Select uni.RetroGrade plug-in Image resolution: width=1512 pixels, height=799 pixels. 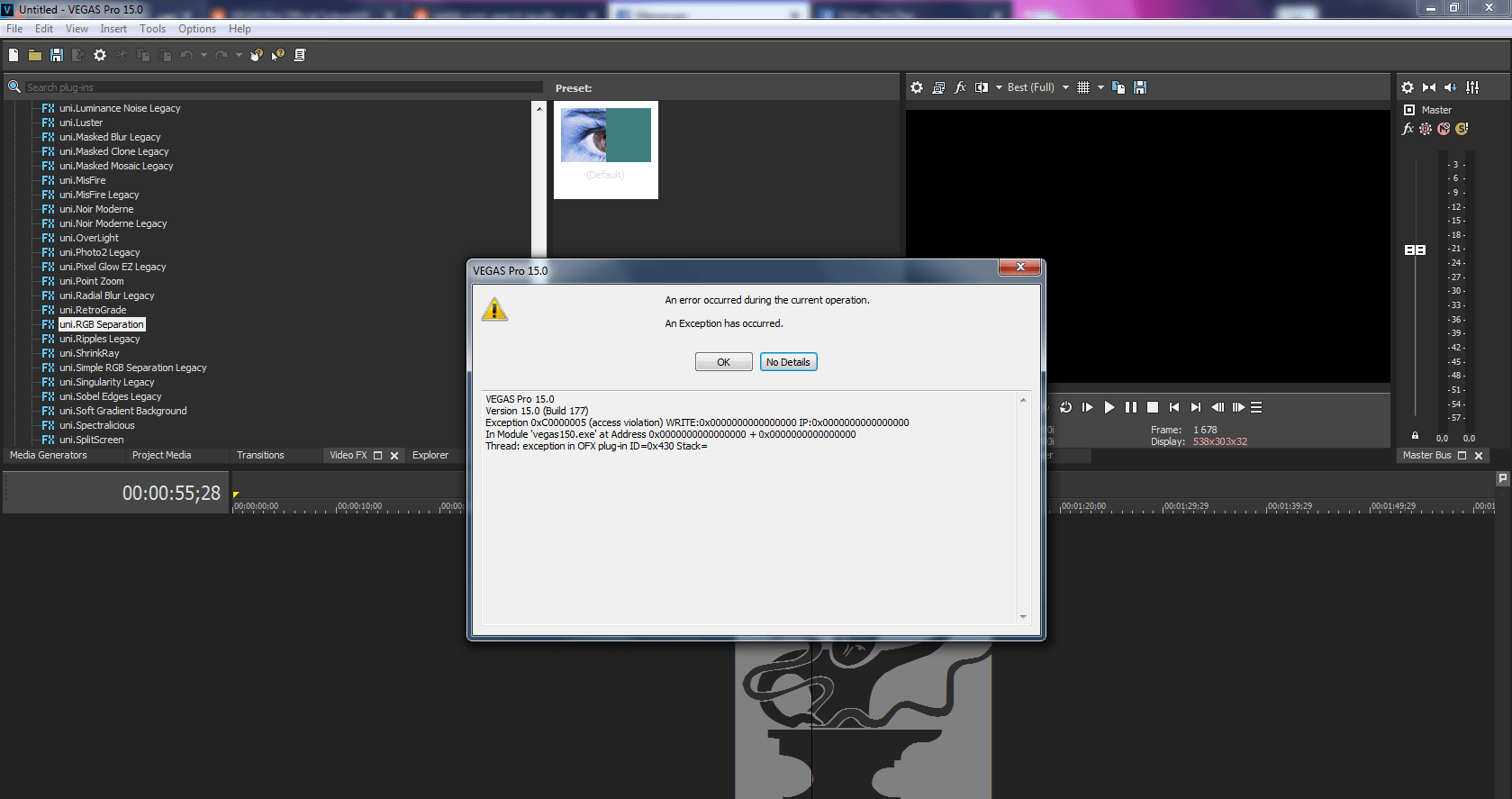click(93, 310)
